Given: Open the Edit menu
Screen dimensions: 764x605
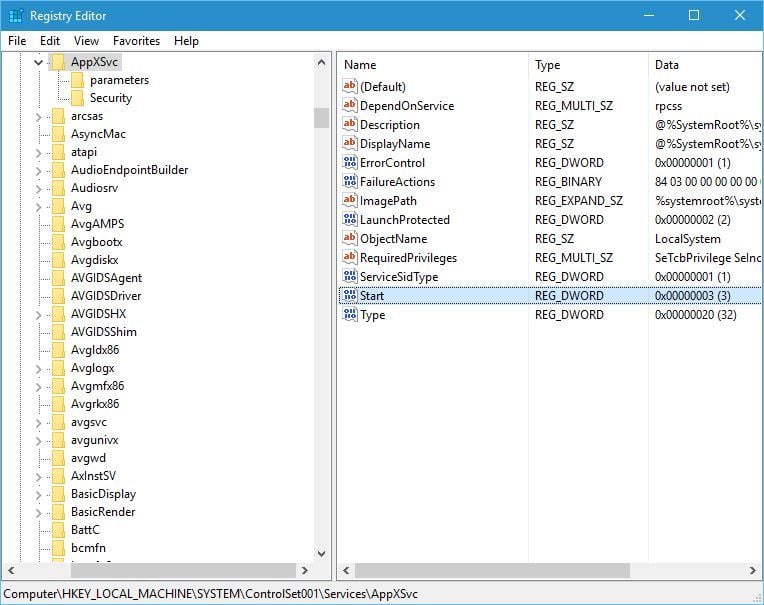Looking at the screenshot, I should point(50,41).
